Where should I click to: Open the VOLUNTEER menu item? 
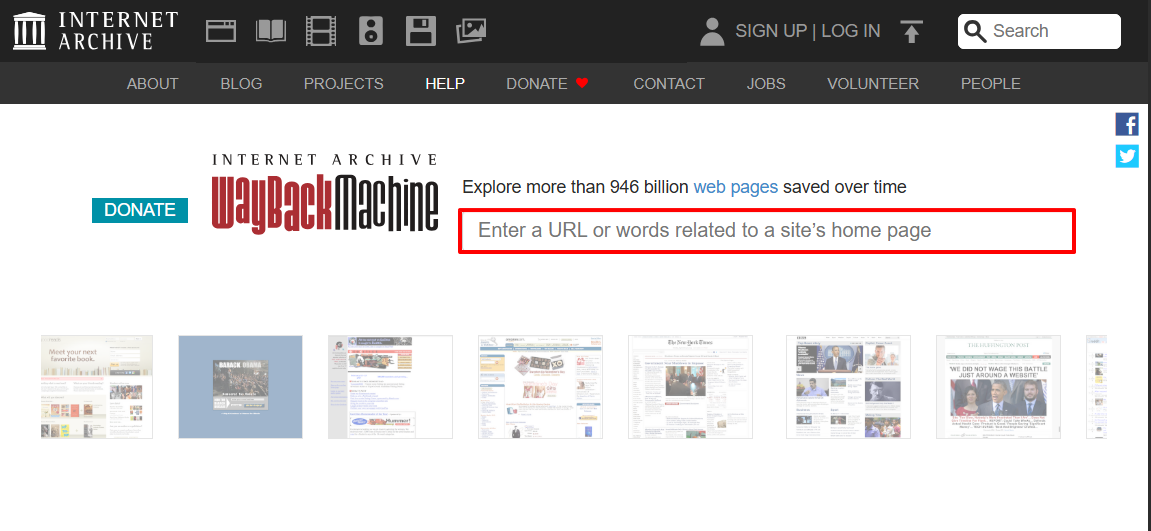(x=873, y=84)
